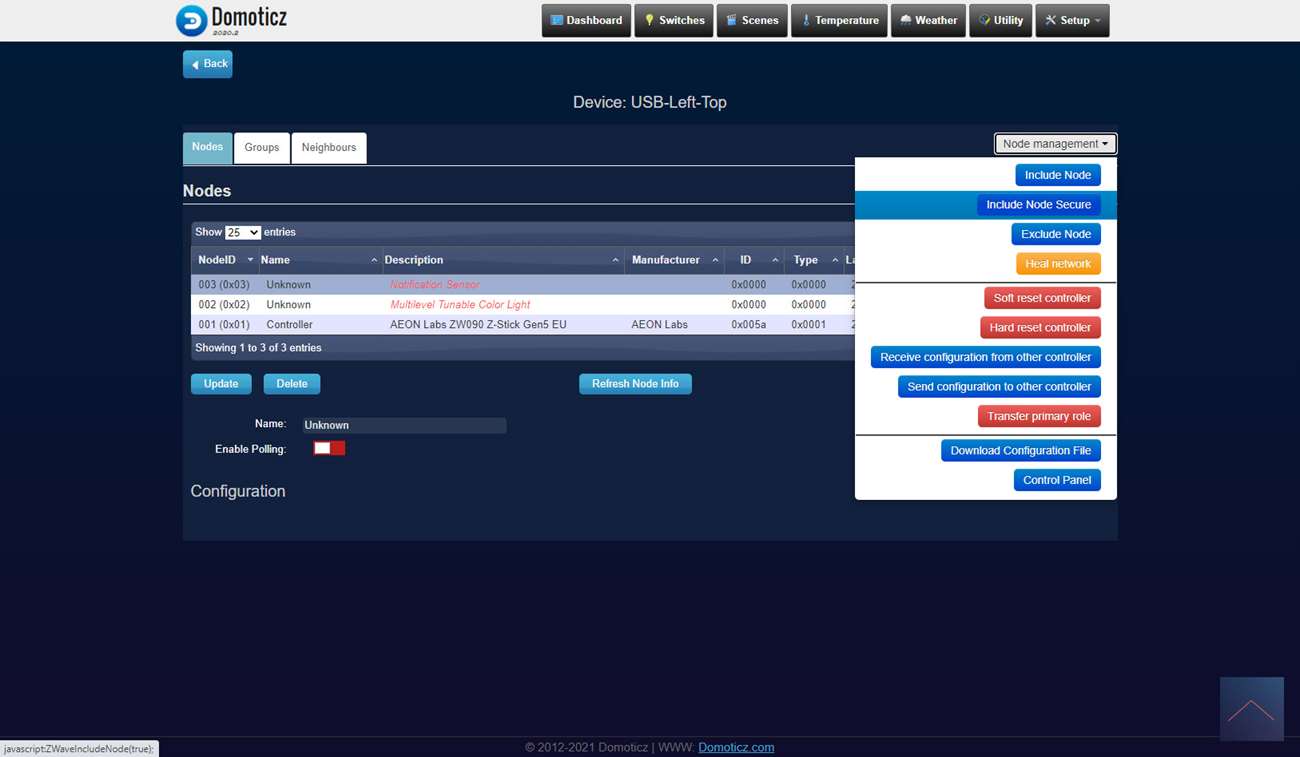Click Hard reset controller
The height and width of the screenshot is (757, 1300).
coord(1040,328)
